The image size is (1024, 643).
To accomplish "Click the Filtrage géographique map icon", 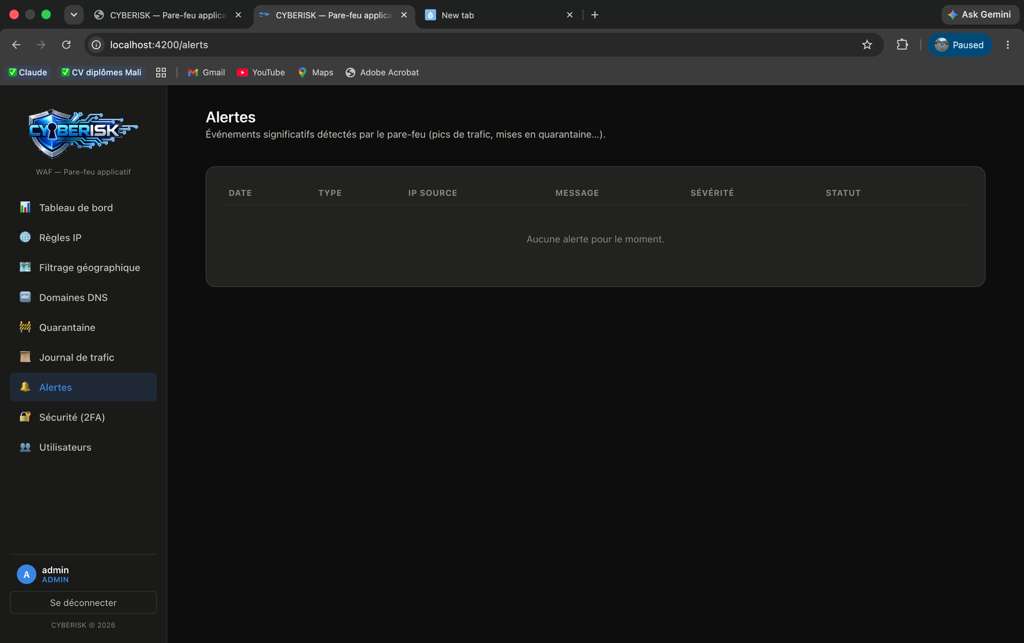I will pos(25,267).
